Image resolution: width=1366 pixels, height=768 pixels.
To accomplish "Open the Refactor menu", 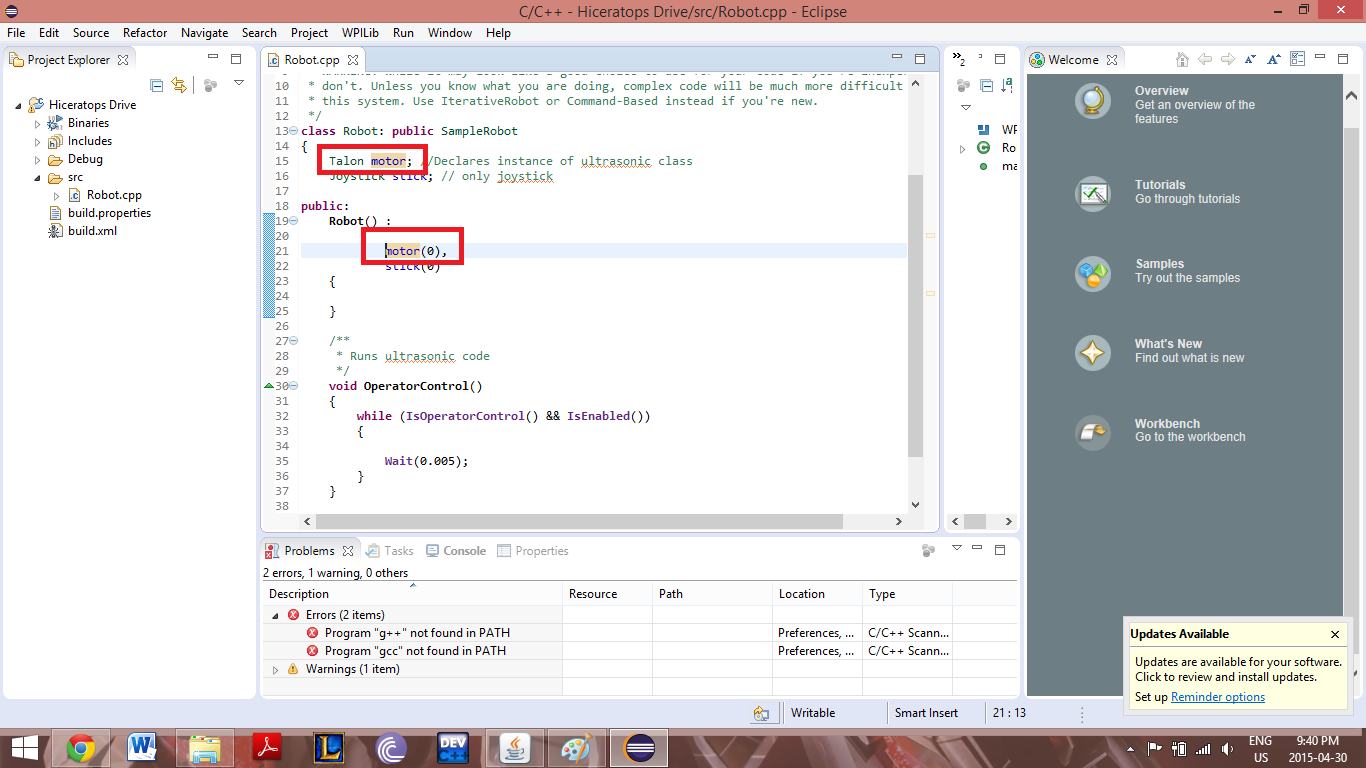I will pyautogui.click(x=145, y=33).
